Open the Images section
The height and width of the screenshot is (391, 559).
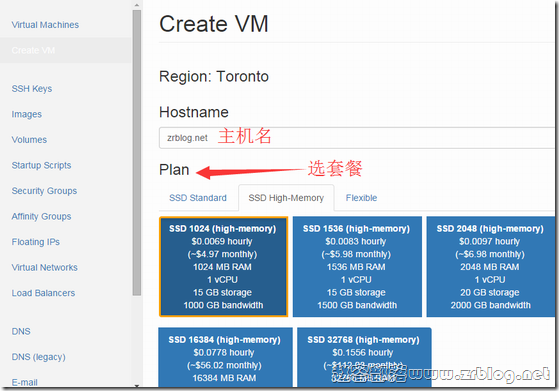pyautogui.click(x=26, y=114)
